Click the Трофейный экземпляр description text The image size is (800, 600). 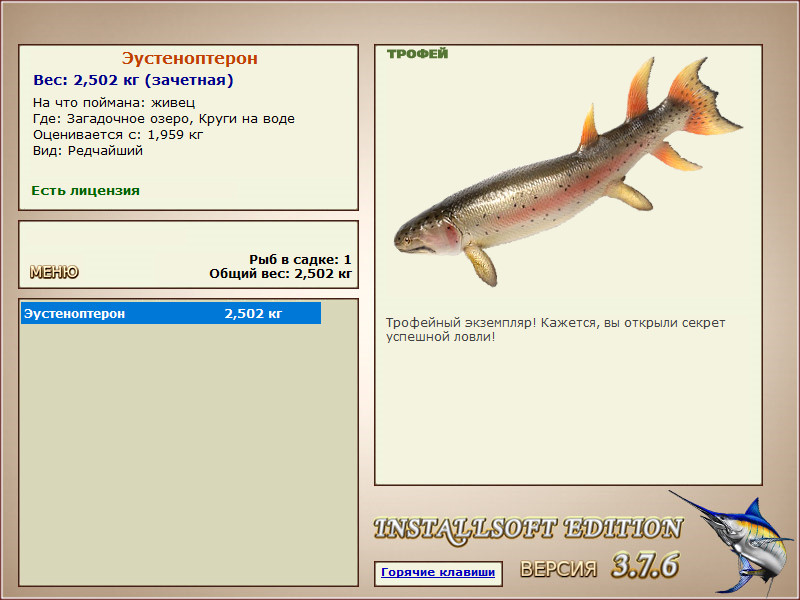(555, 330)
